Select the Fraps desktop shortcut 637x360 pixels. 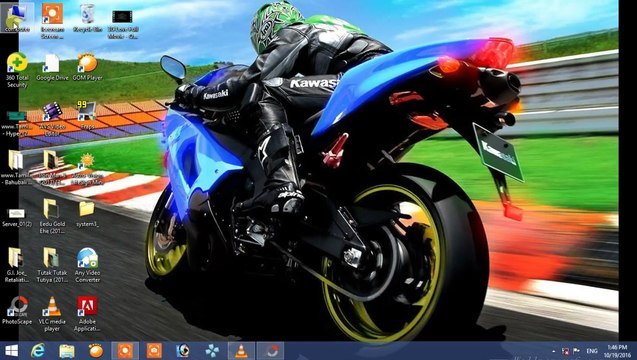(x=87, y=115)
